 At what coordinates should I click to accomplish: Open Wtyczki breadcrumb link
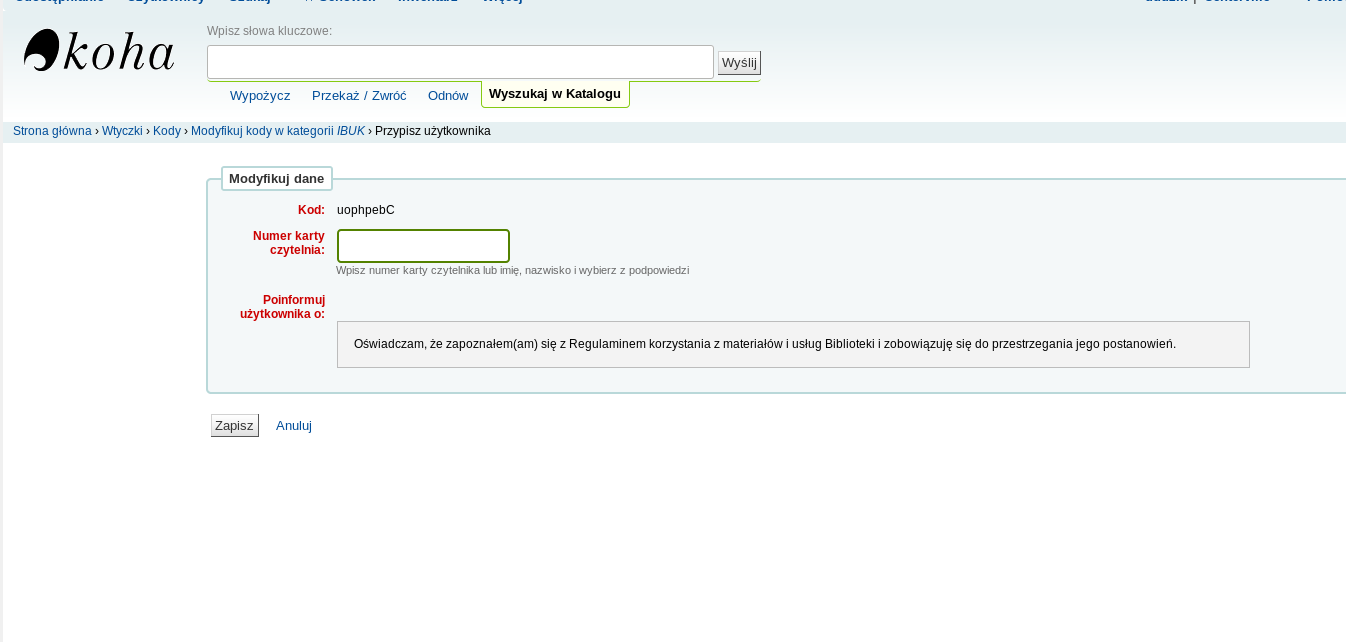pyautogui.click(x=122, y=131)
